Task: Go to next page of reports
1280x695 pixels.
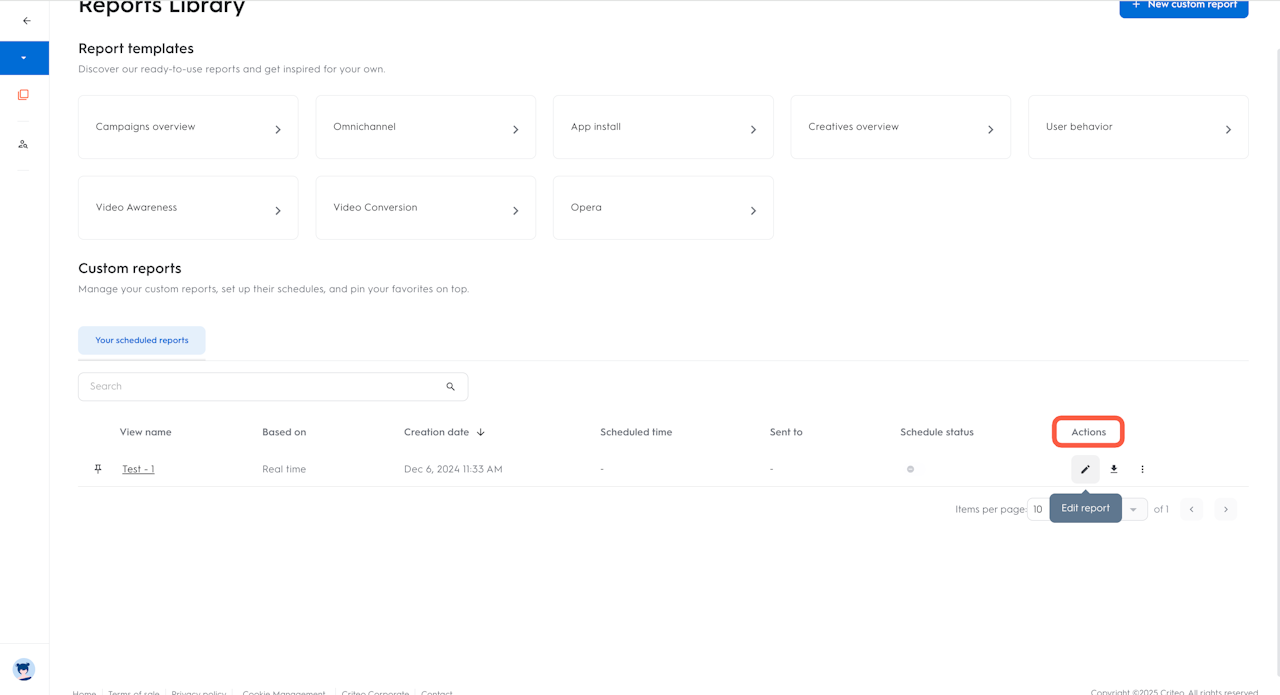Action: click(x=1226, y=509)
